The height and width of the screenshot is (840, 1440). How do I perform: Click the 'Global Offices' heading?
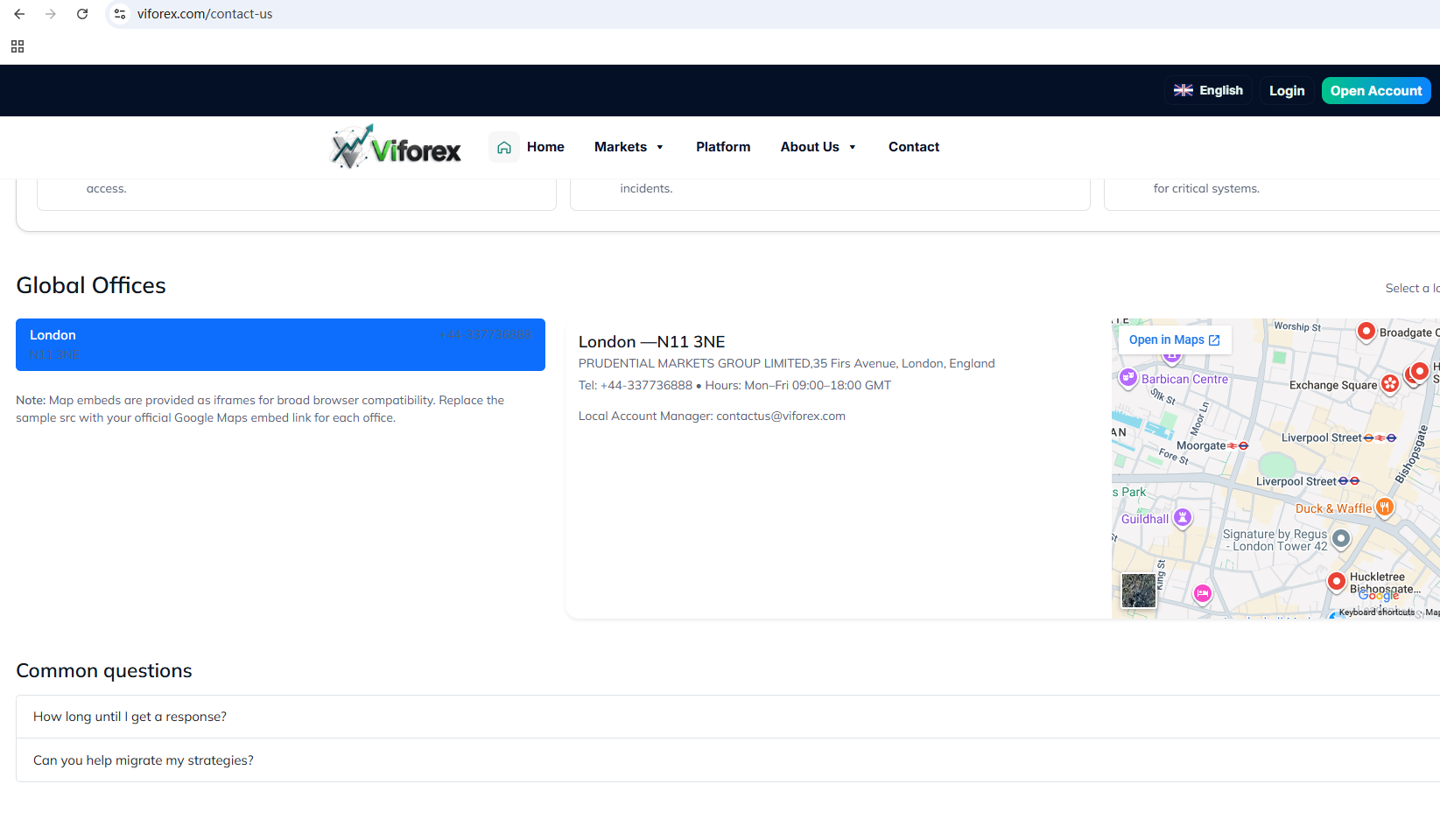coord(91,285)
